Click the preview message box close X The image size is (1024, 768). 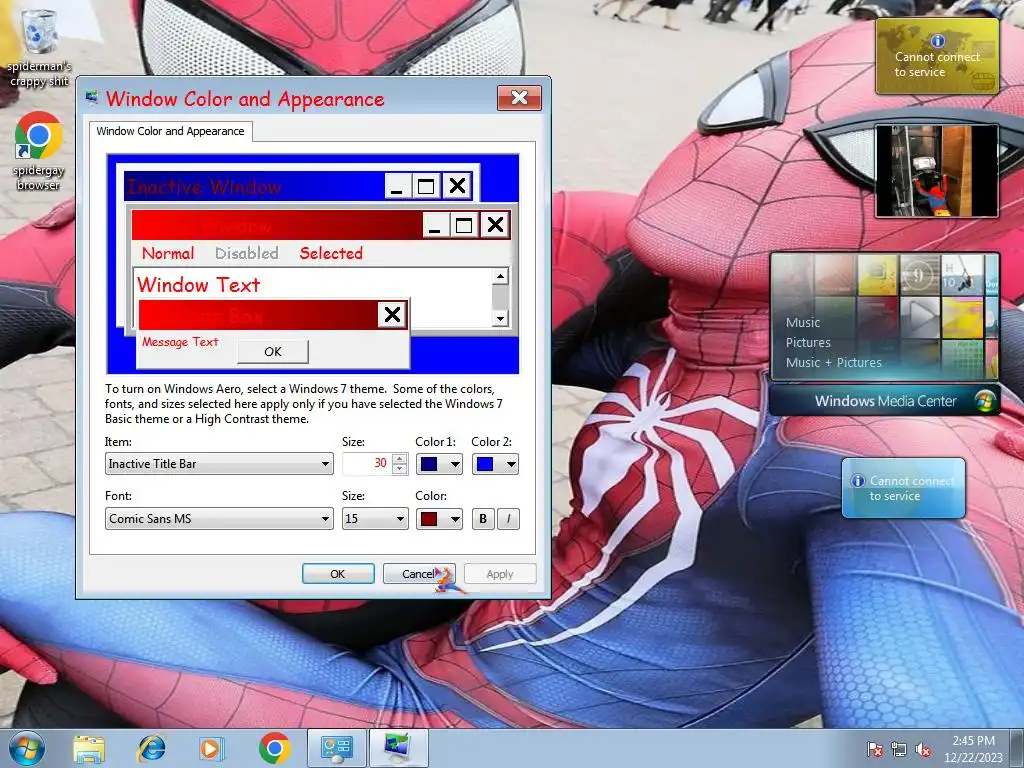point(392,315)
